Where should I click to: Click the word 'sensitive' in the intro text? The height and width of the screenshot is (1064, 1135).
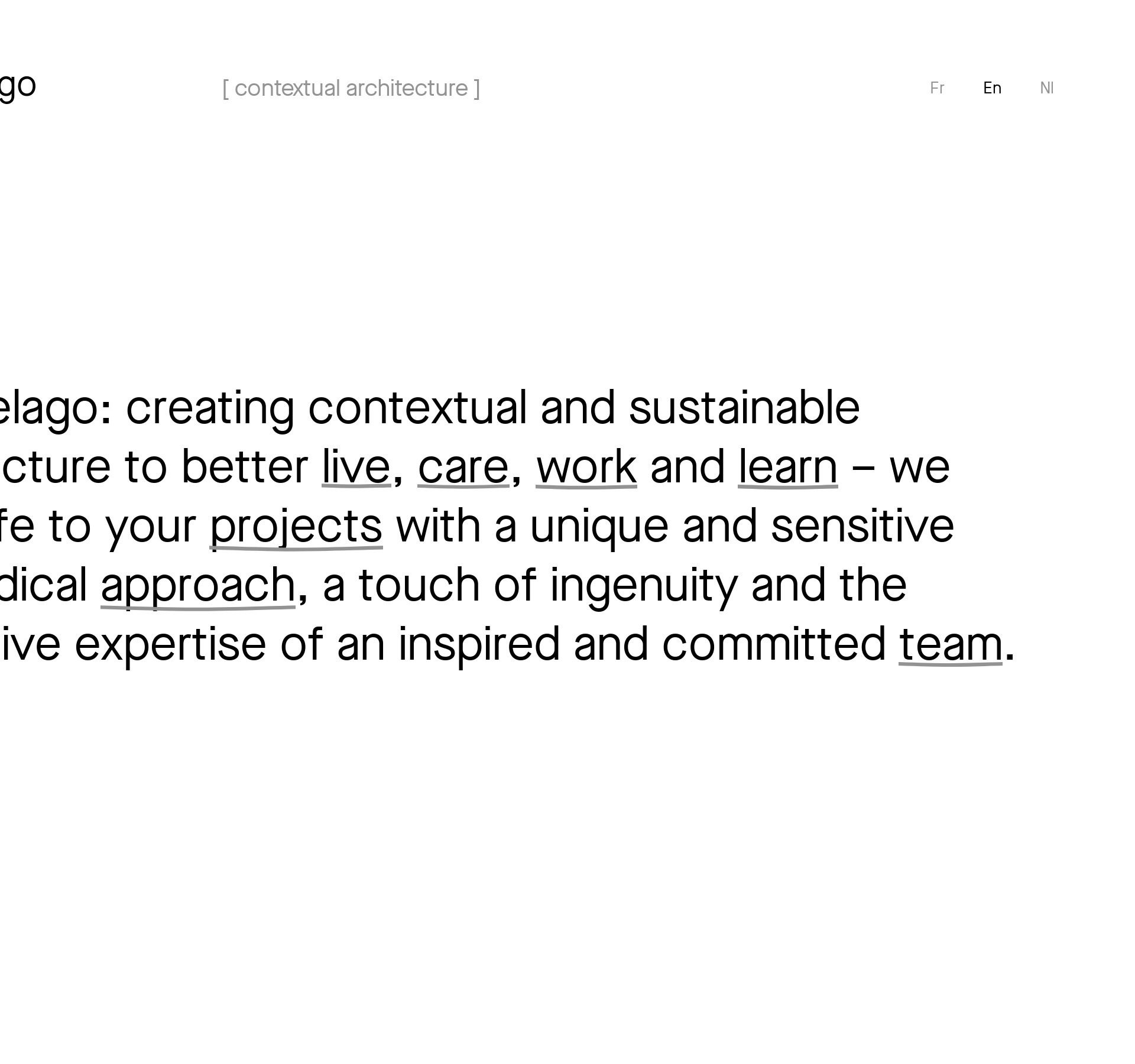coord(862,527)
